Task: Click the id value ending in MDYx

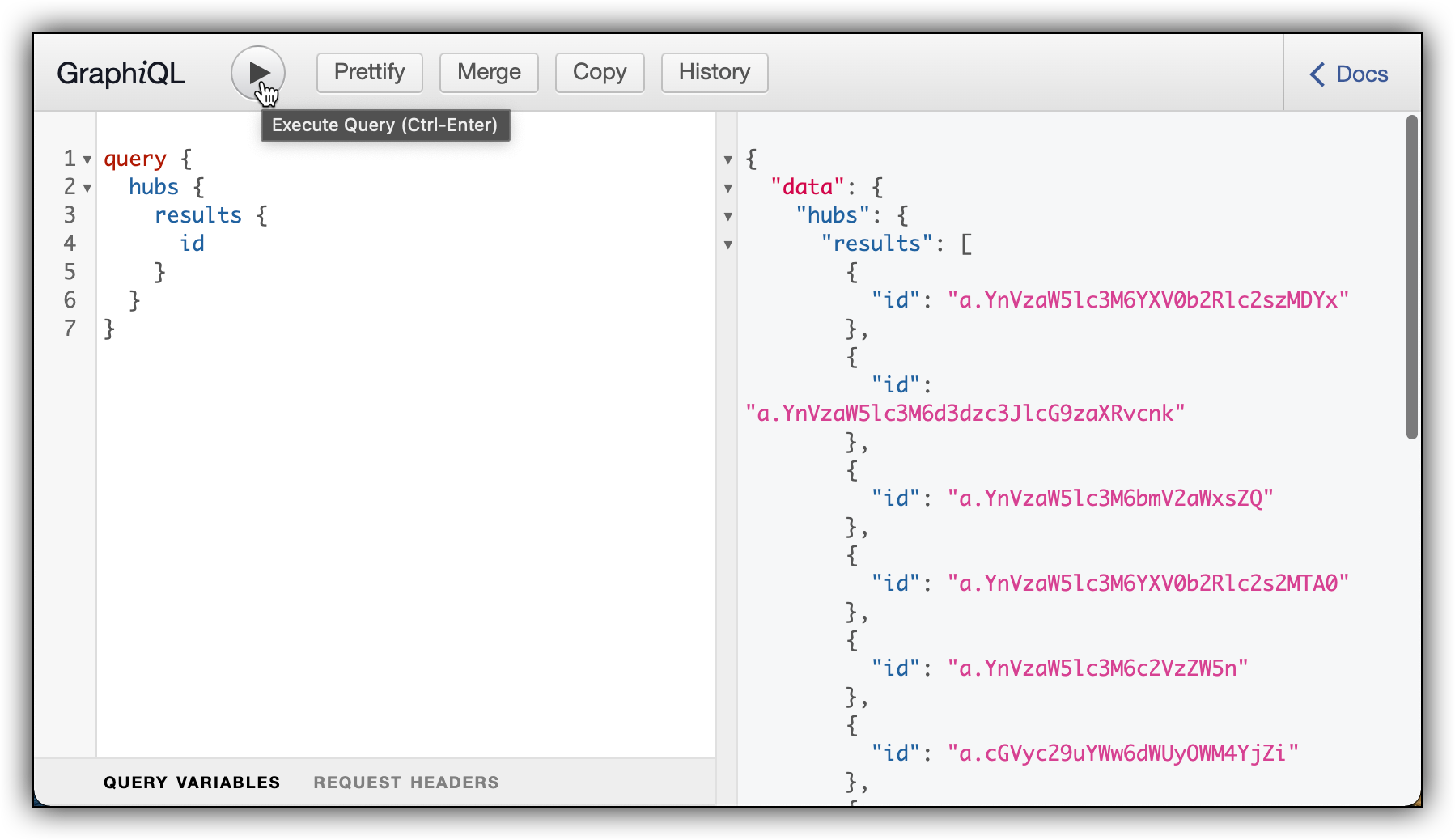Action: (x=1148, y=300)
